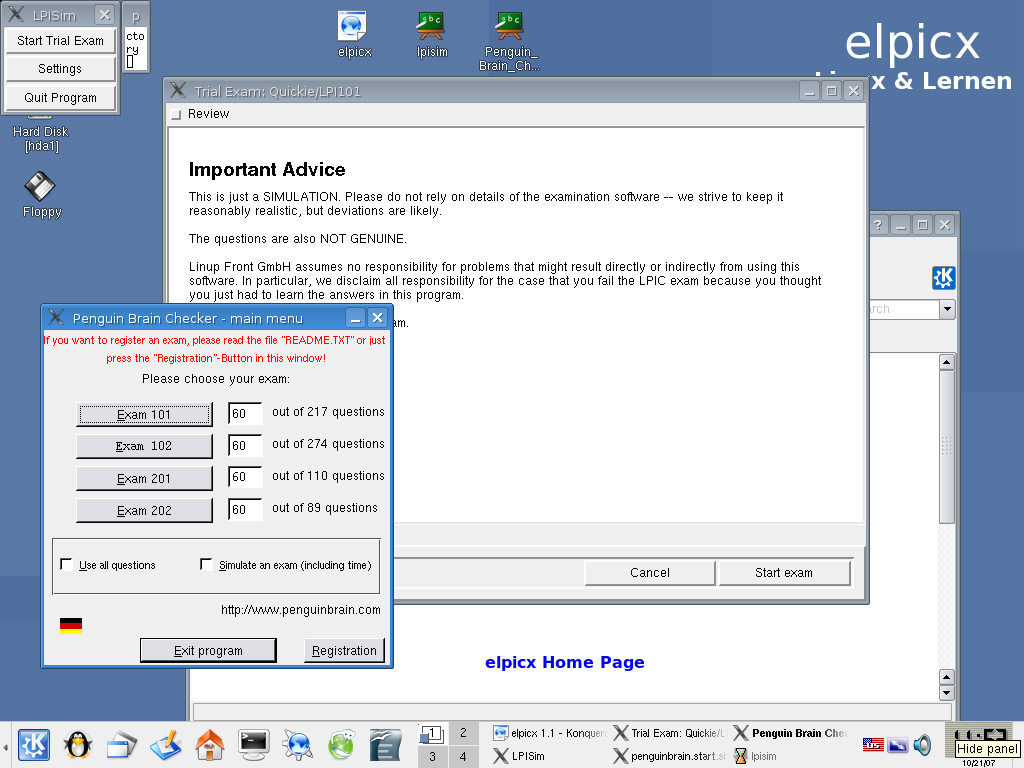Open the search dropdown arrow in Konqueror
This screenshot has width=1024, height=768.
coord(947,309)
